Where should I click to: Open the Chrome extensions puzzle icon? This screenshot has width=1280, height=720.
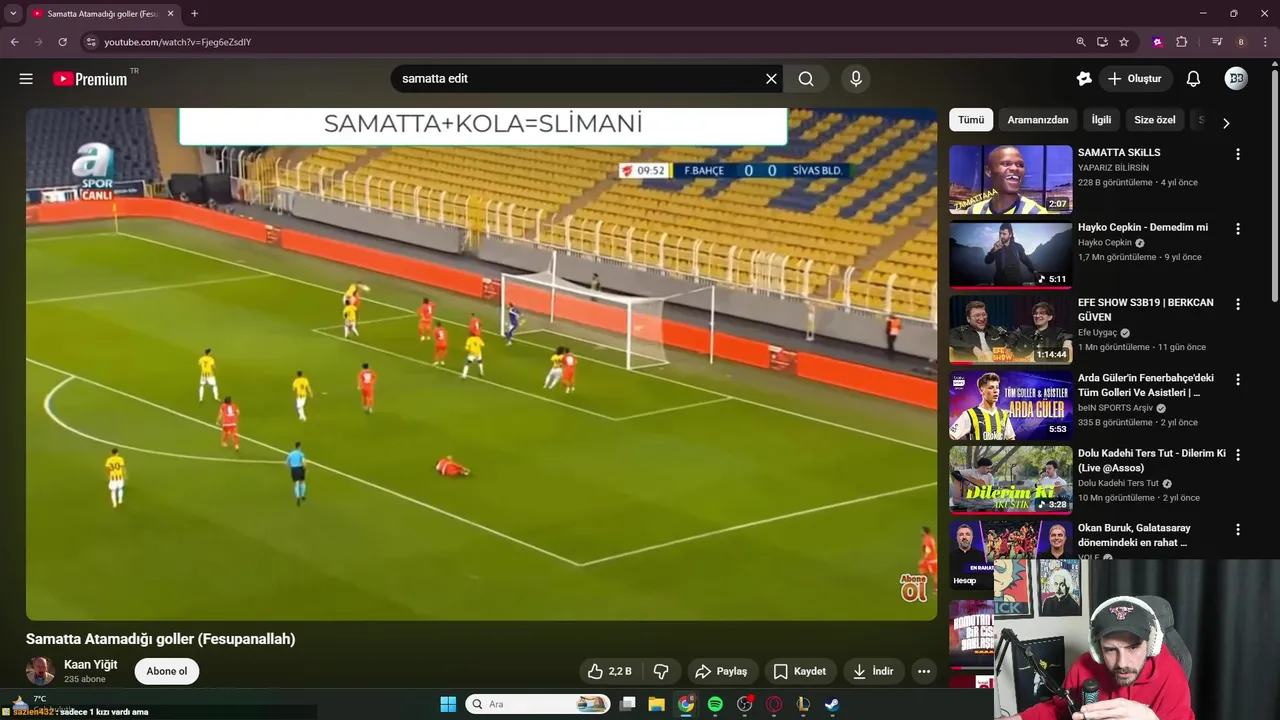click(1182, 42)
